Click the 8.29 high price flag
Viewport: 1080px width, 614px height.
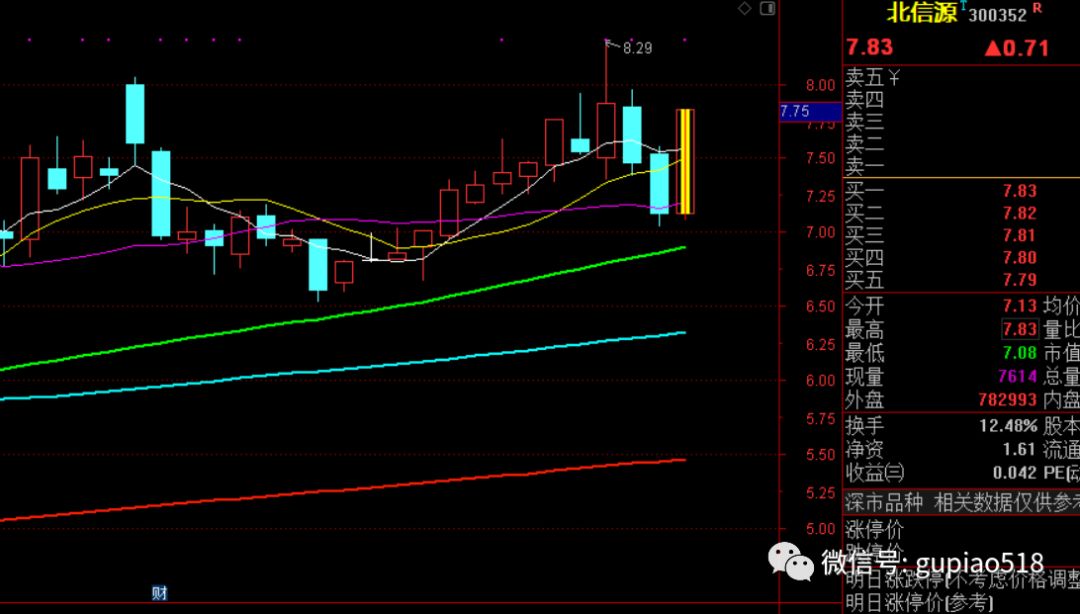click(636, 47)
